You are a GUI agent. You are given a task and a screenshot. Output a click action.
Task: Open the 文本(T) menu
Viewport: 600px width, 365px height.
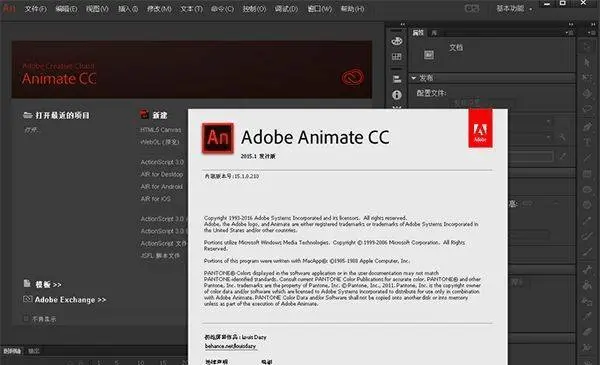tap(192, 8)
